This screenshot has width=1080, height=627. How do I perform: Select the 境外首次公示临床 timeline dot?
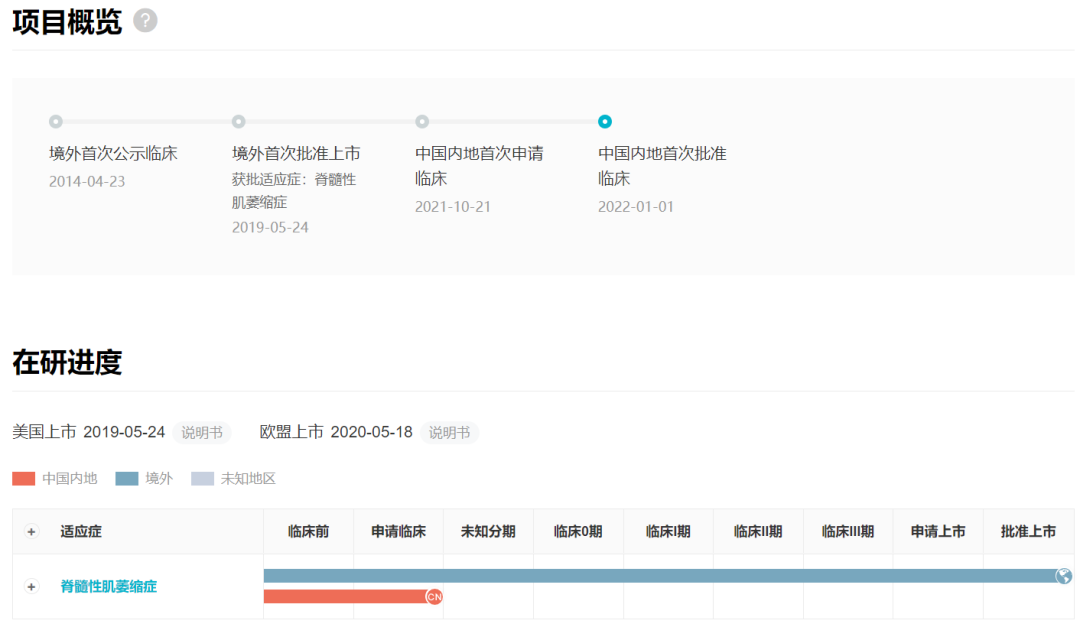56,122
